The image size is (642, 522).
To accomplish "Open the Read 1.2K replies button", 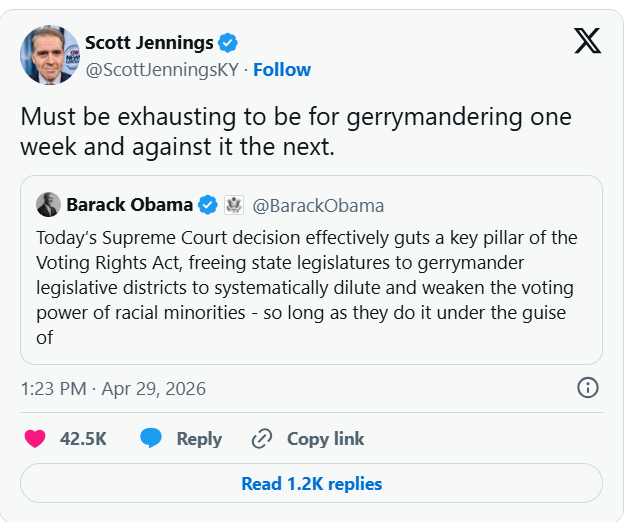I will click(311, 484).
